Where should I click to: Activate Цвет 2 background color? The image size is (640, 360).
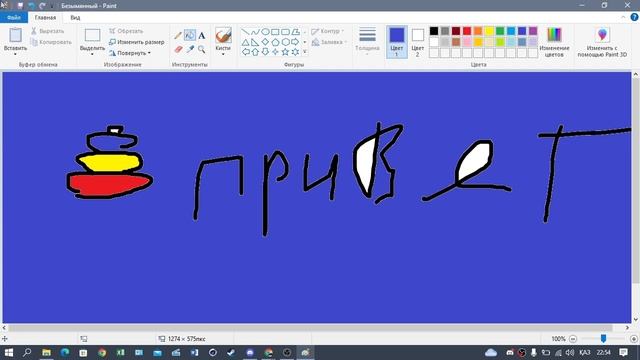pyautogui.click(x=418, y=42)
